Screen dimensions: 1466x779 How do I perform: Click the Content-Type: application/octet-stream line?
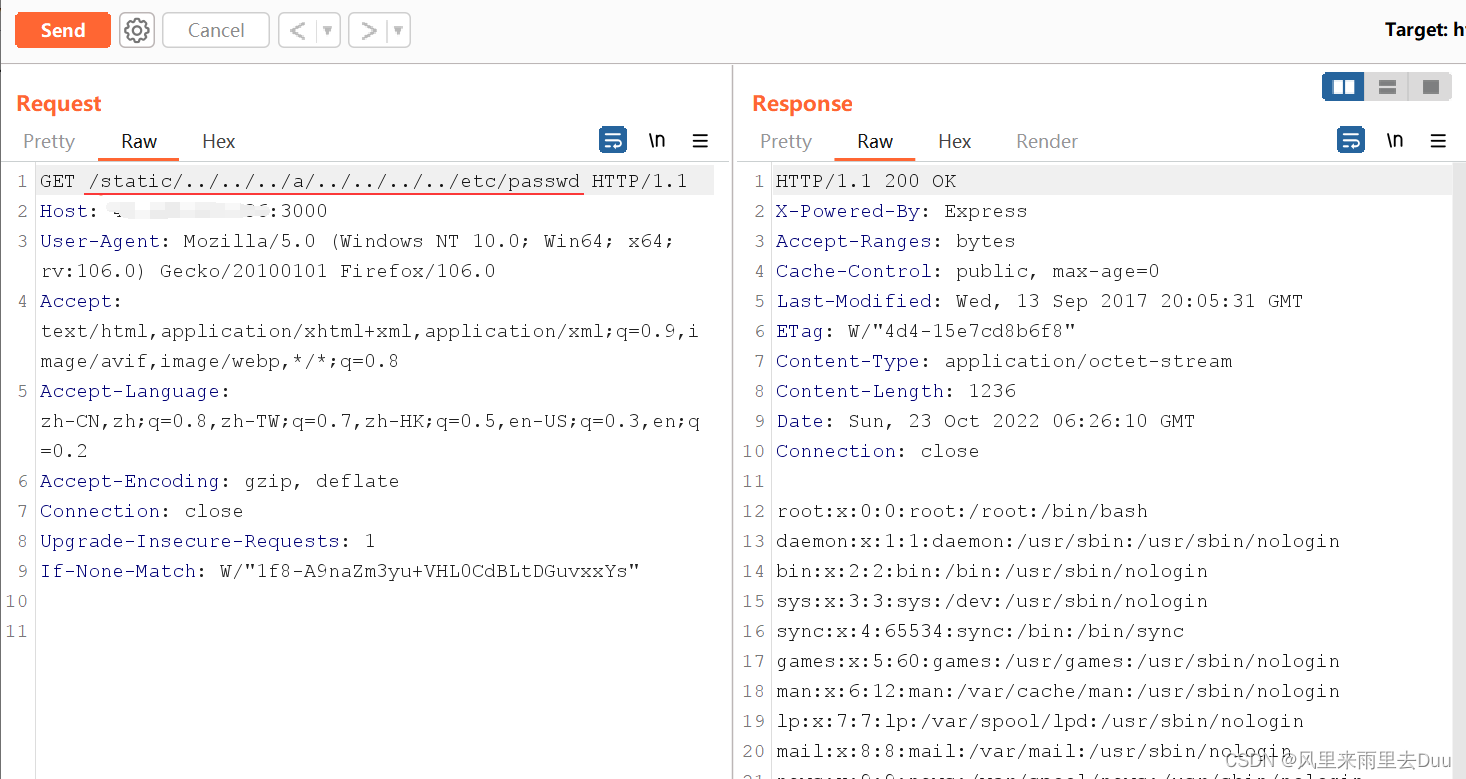click(x=1004, y=361)
